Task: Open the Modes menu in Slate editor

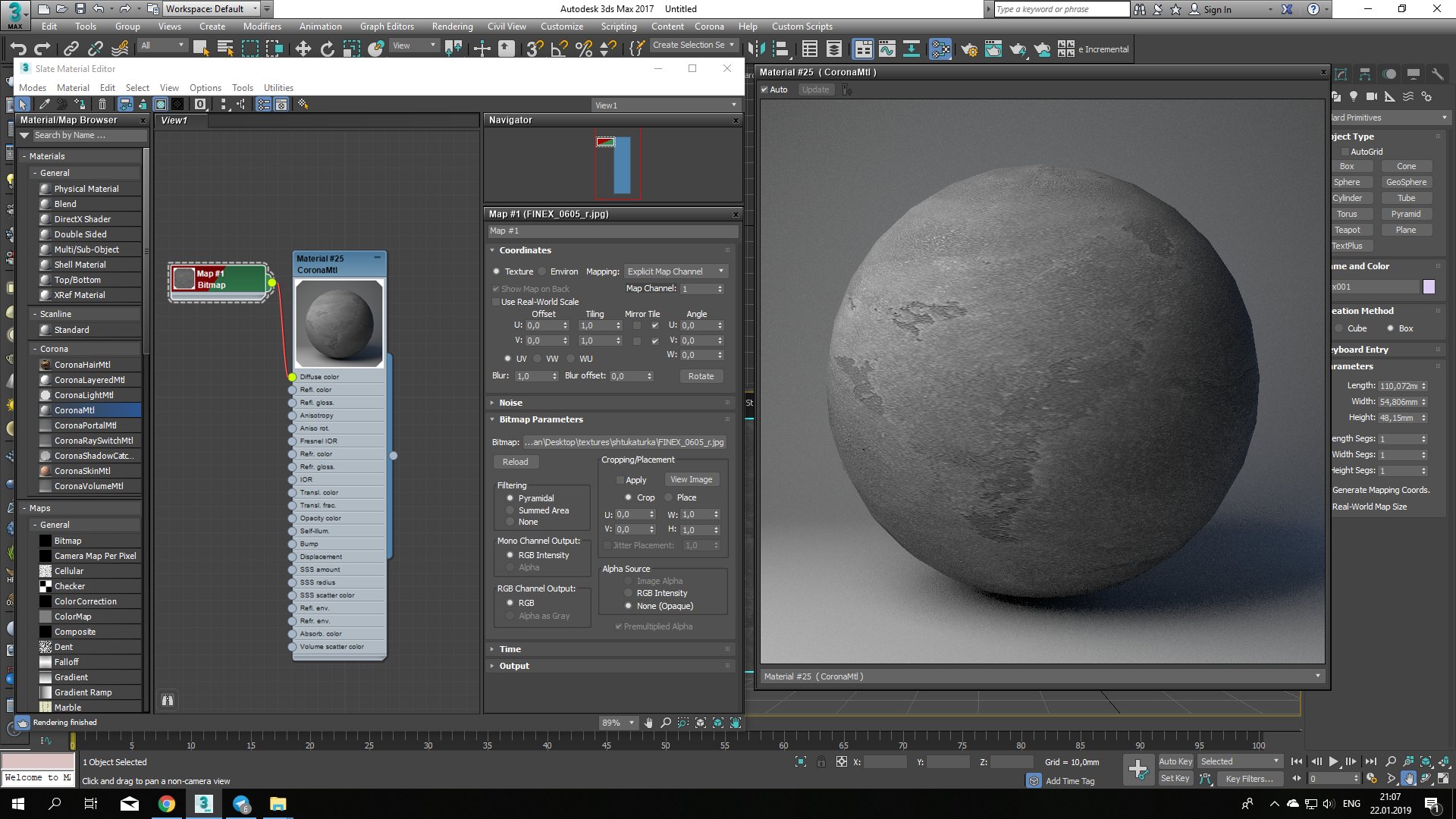Action: pos(33,88)
